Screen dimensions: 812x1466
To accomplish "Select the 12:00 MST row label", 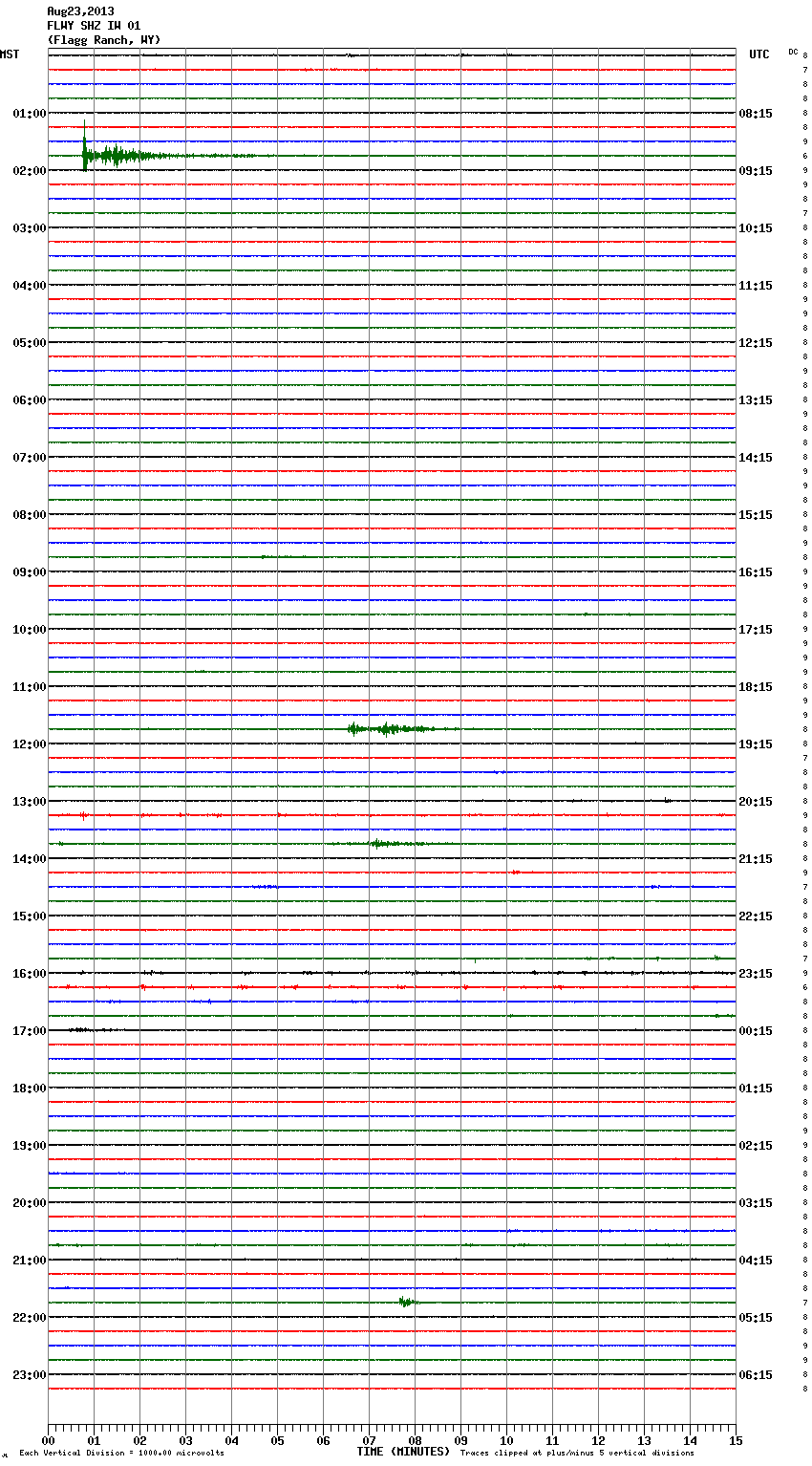I will pyautogui.click(x=30, y=744).
